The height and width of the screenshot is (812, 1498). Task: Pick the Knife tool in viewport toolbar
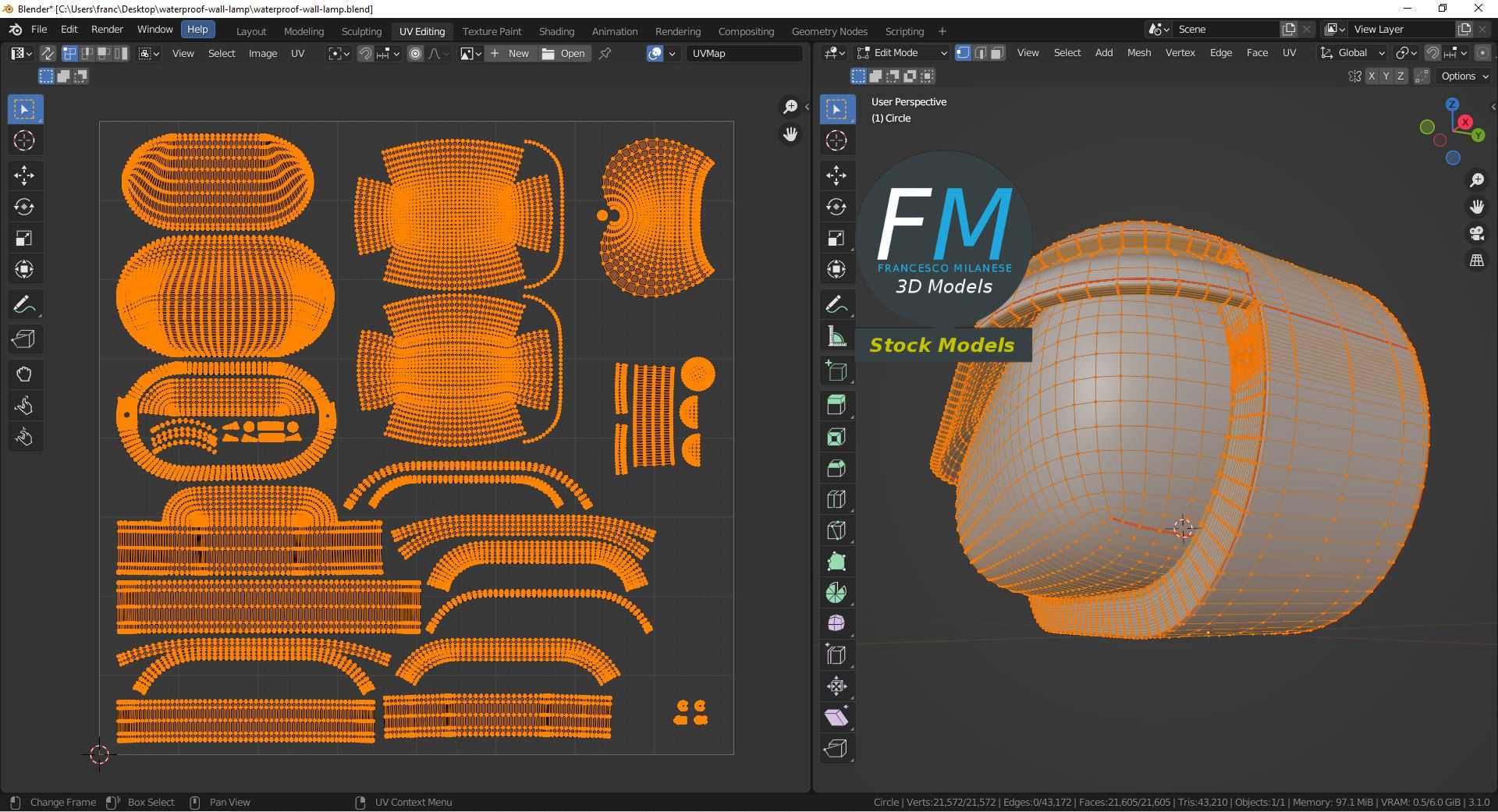(x=836, y=530)
